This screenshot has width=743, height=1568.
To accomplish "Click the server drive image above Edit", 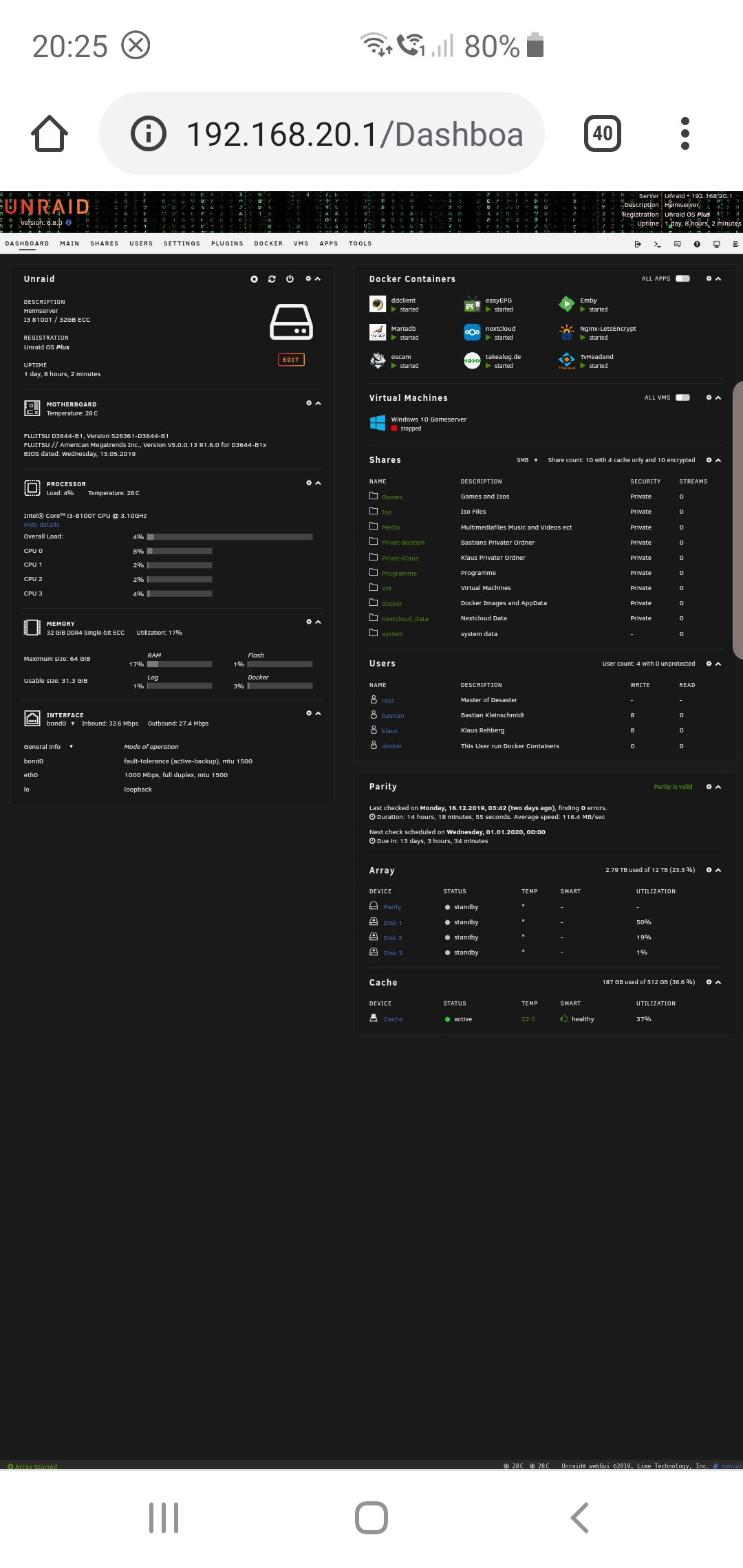I will (x=291, y=322).
